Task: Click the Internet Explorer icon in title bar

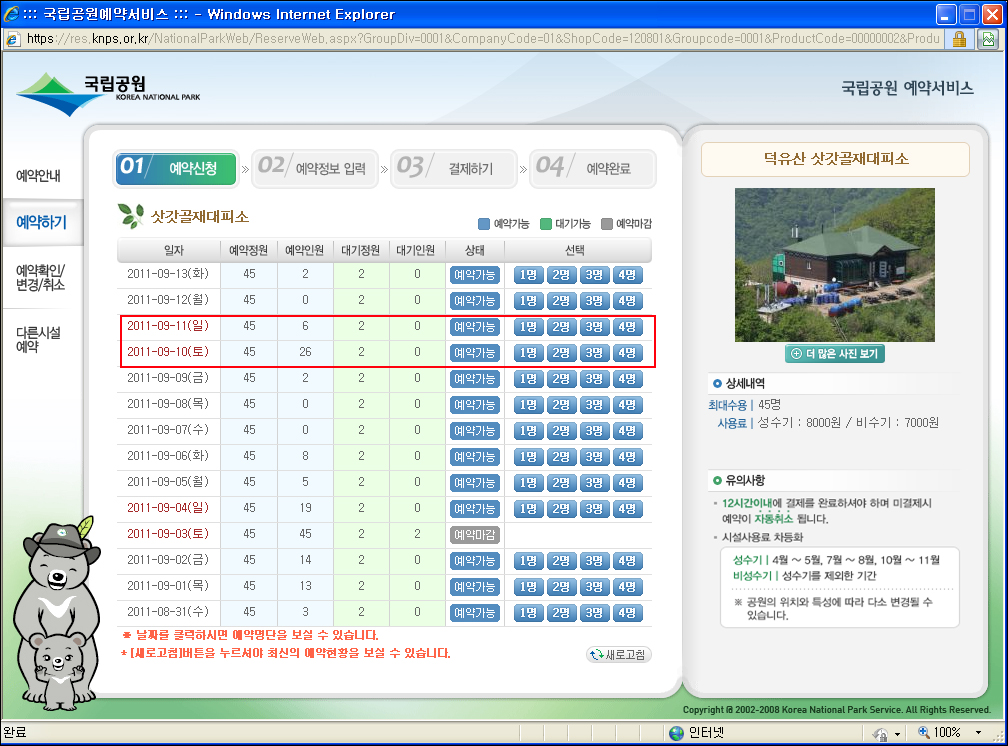Action: tap(13, 14)
